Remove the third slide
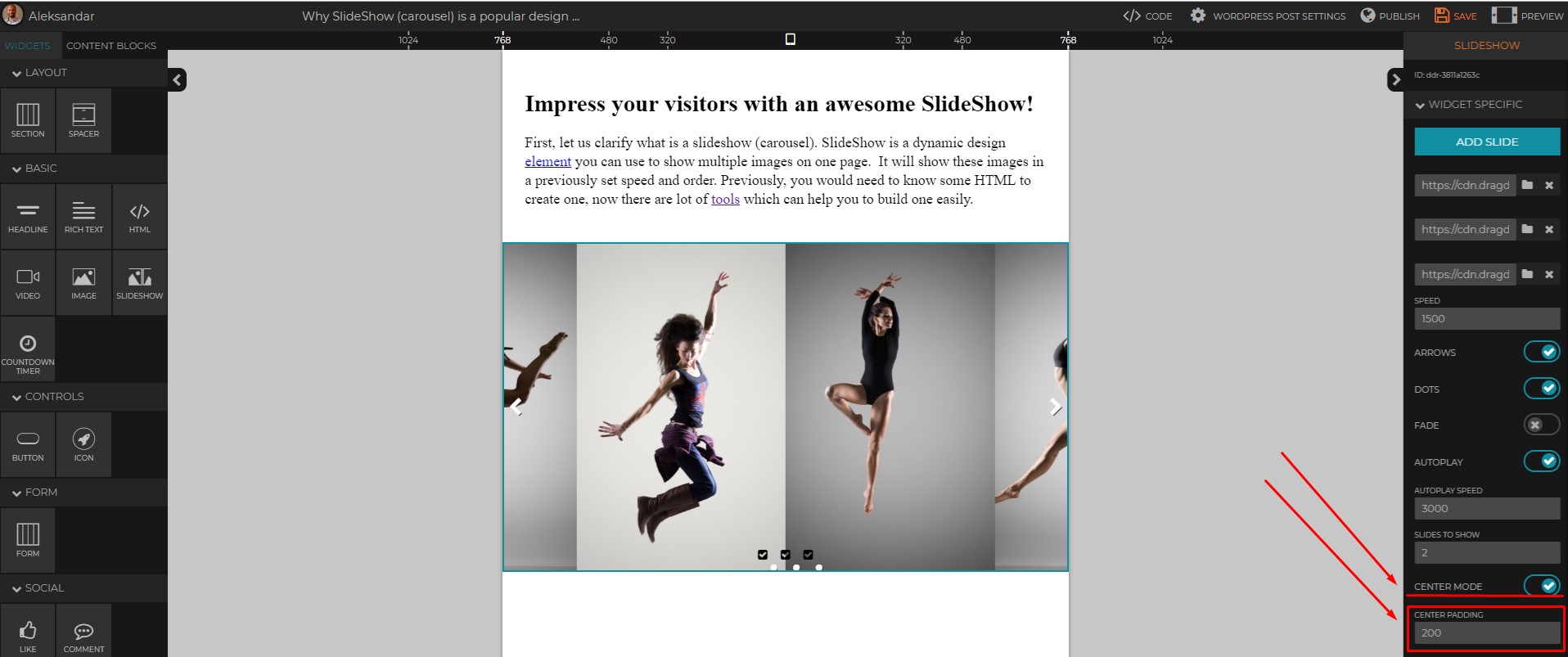1568x657 pixels. [1549, 274]
